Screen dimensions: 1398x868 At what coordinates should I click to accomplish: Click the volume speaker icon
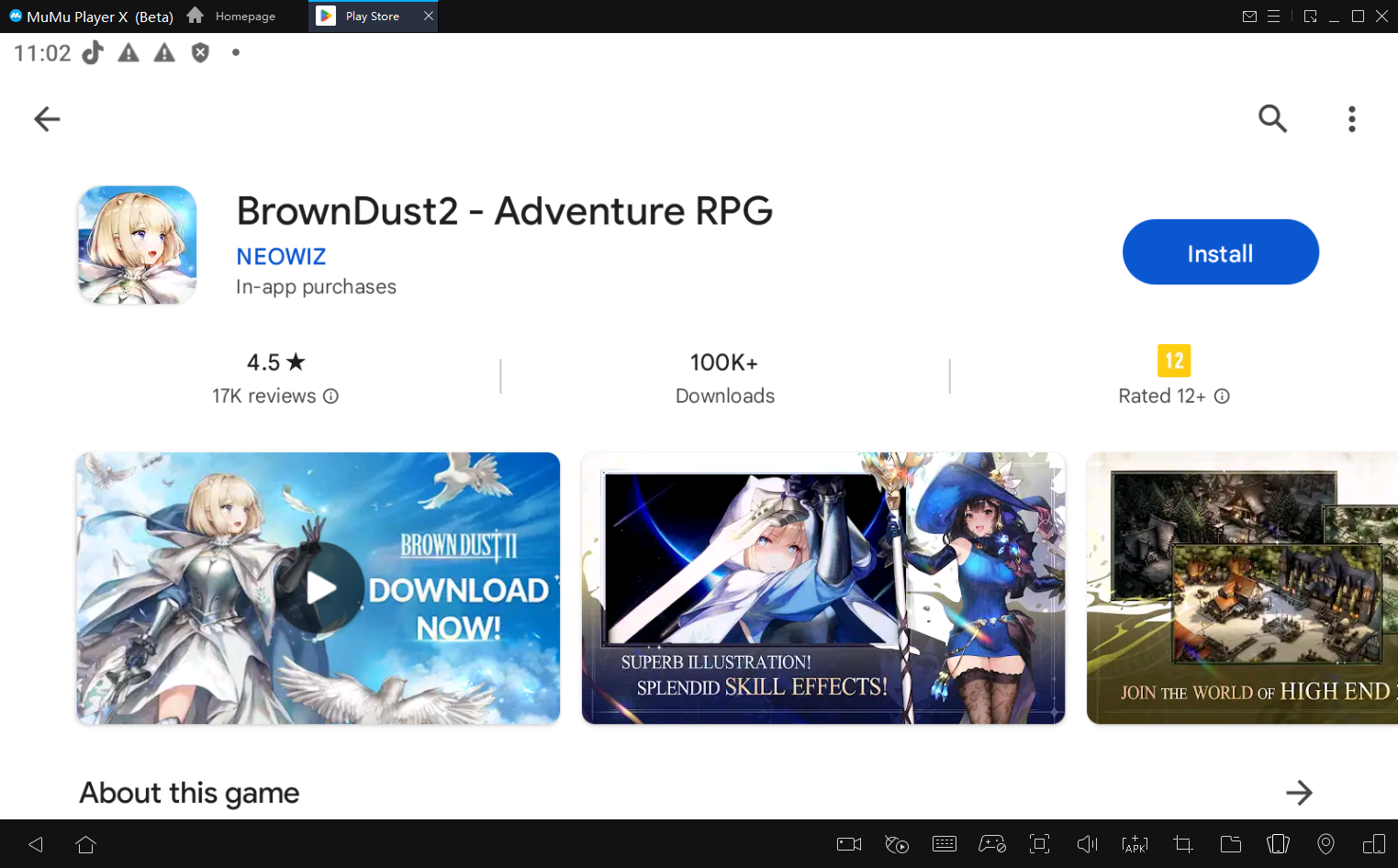(x=1087, y=844)
